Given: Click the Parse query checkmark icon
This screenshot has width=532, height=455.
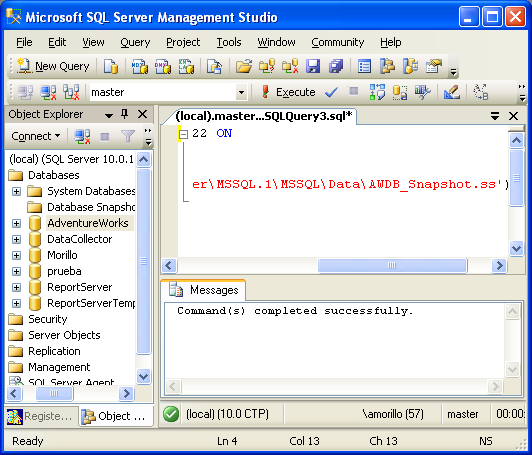Looking at the screenshot, I should 331,92.
